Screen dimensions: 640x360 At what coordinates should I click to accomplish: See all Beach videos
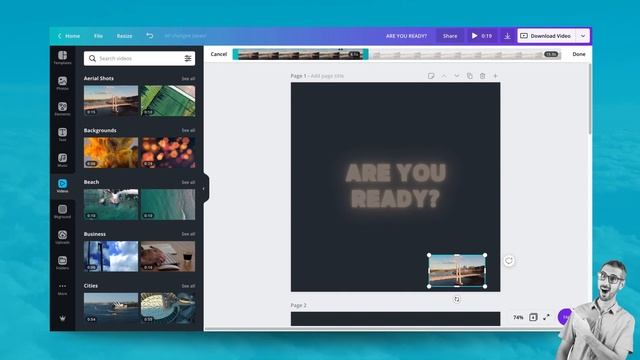point(188,182)
